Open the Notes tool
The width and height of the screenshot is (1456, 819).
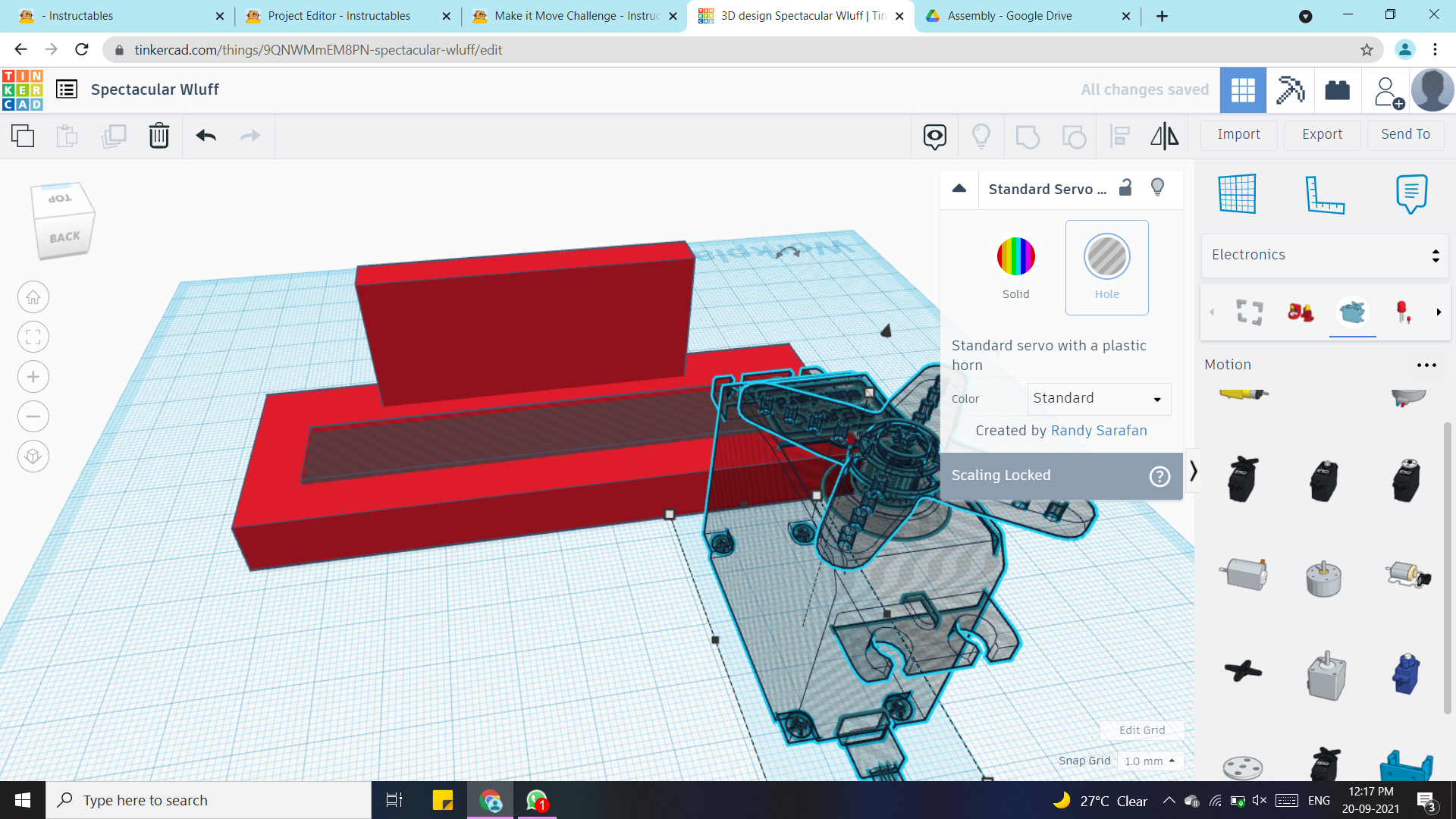coord(1411,193)
